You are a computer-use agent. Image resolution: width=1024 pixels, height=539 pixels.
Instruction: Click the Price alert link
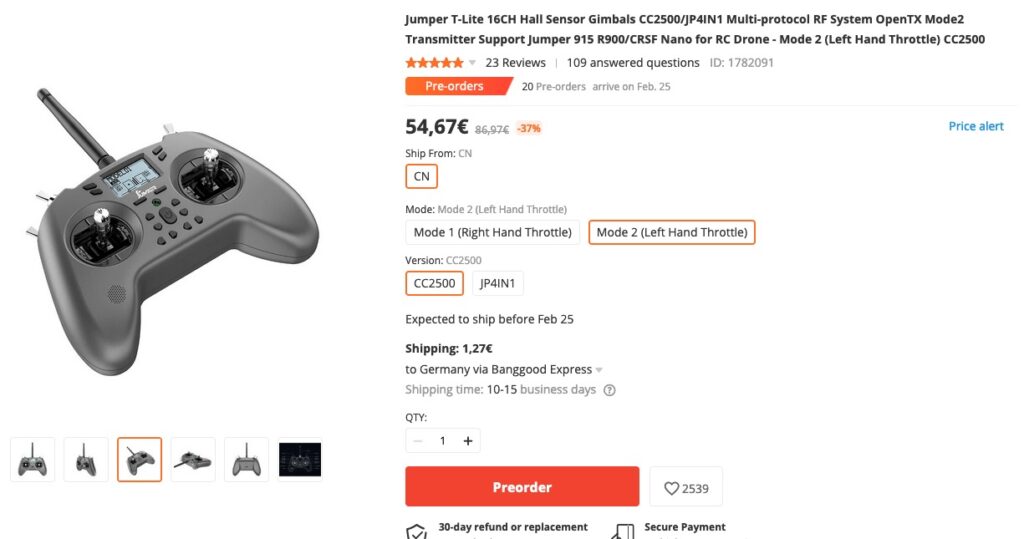tap(976, 126)
